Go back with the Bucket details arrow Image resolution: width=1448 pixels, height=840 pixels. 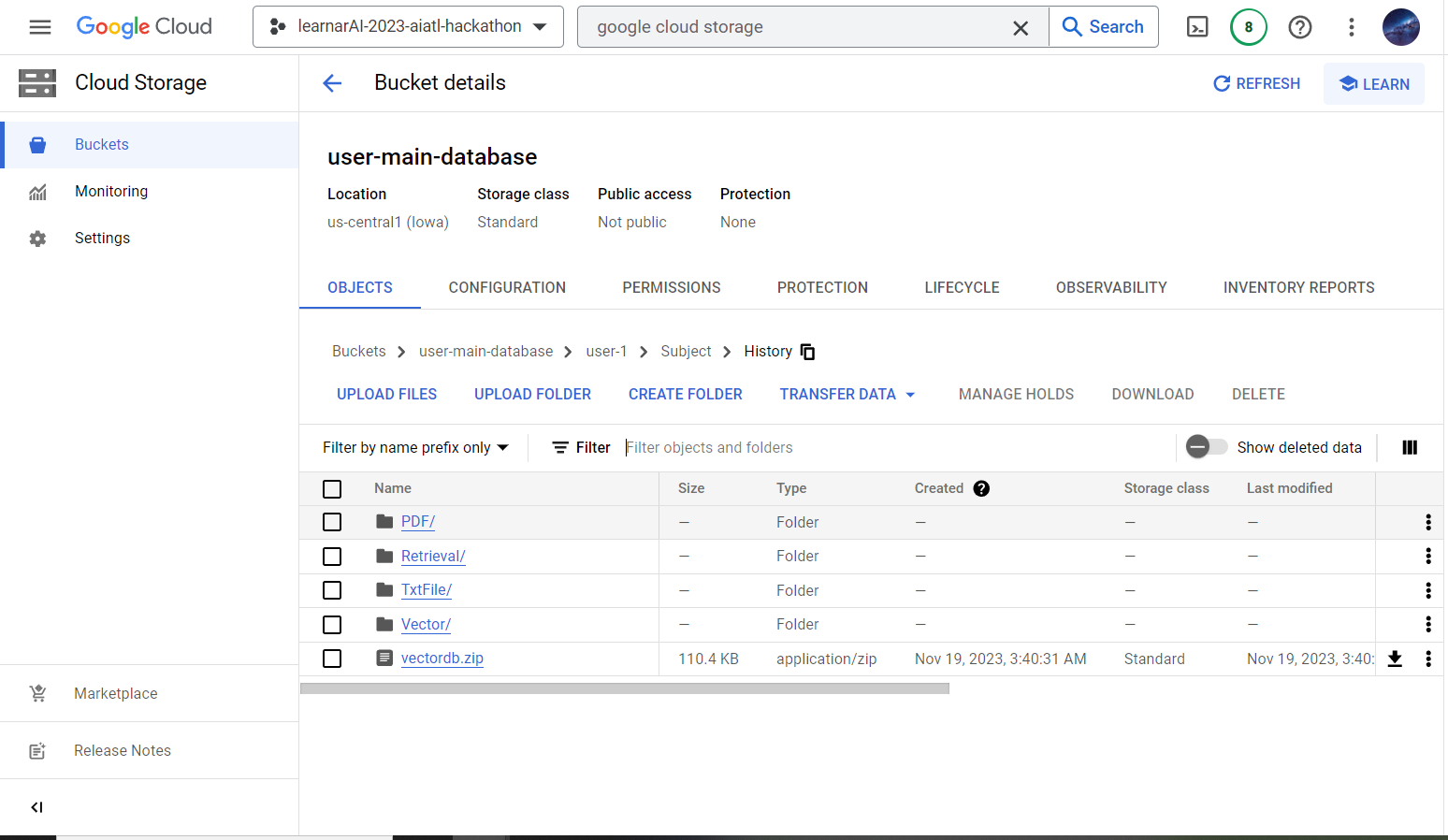click(332, 83)
